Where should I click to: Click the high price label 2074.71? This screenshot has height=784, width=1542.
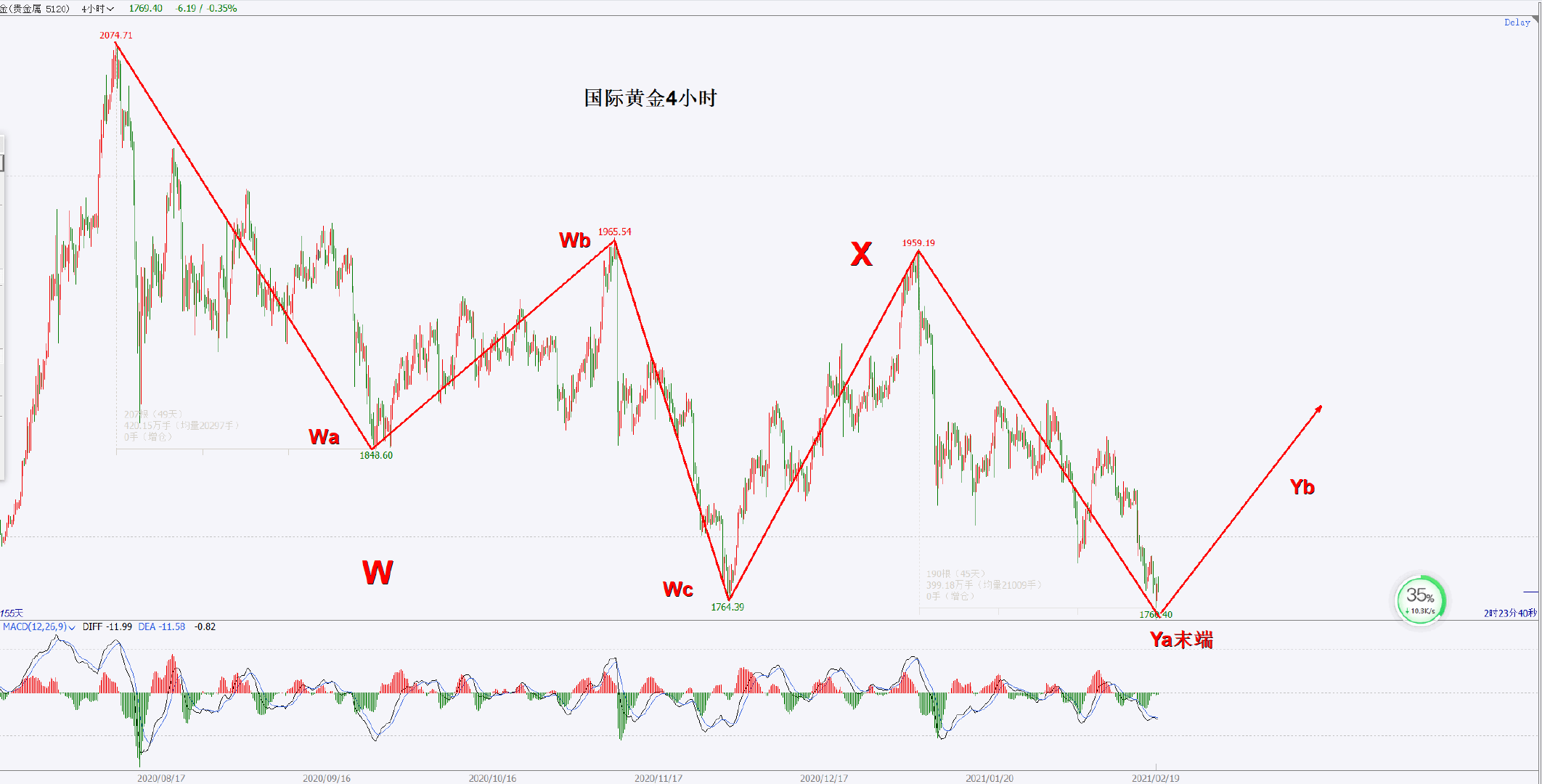116,35
